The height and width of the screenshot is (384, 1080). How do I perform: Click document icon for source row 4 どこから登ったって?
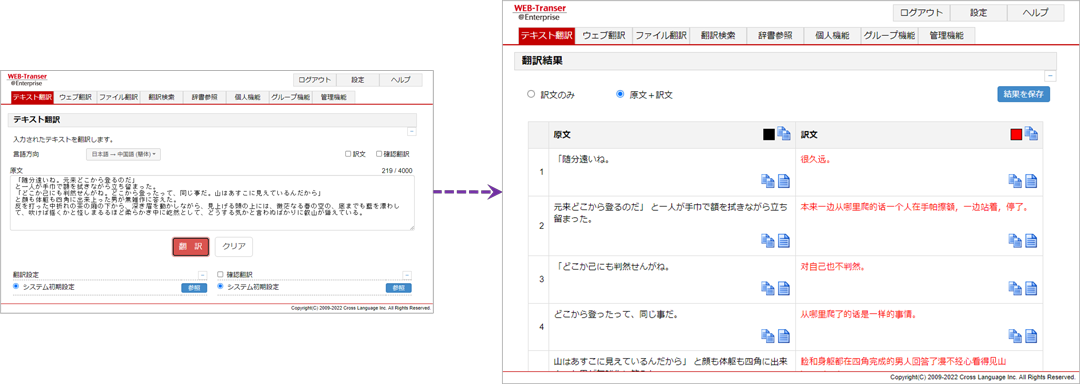pos(784,335)
